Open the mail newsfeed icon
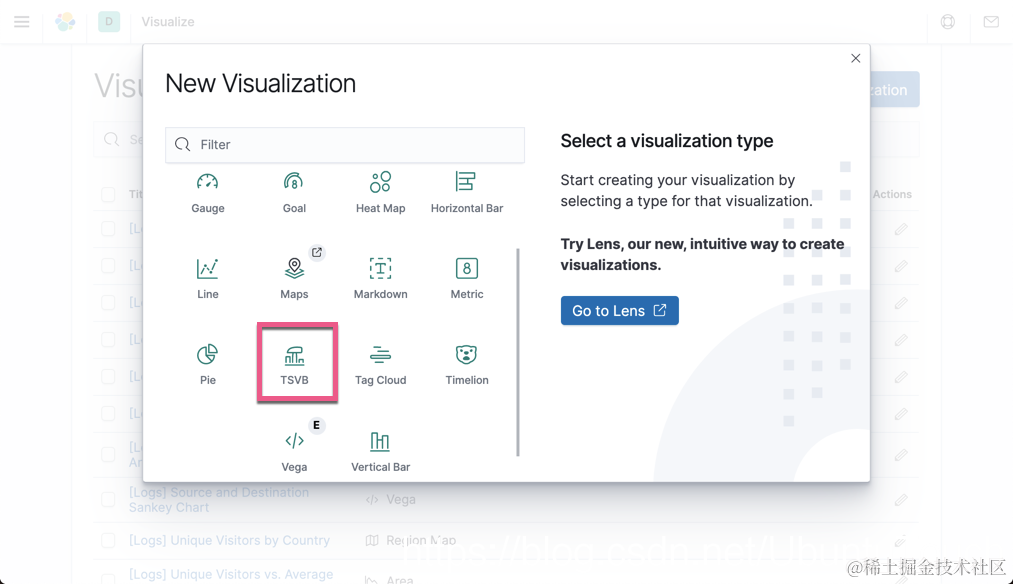Viewport: 1013px width, 584px height. [991, 21]
